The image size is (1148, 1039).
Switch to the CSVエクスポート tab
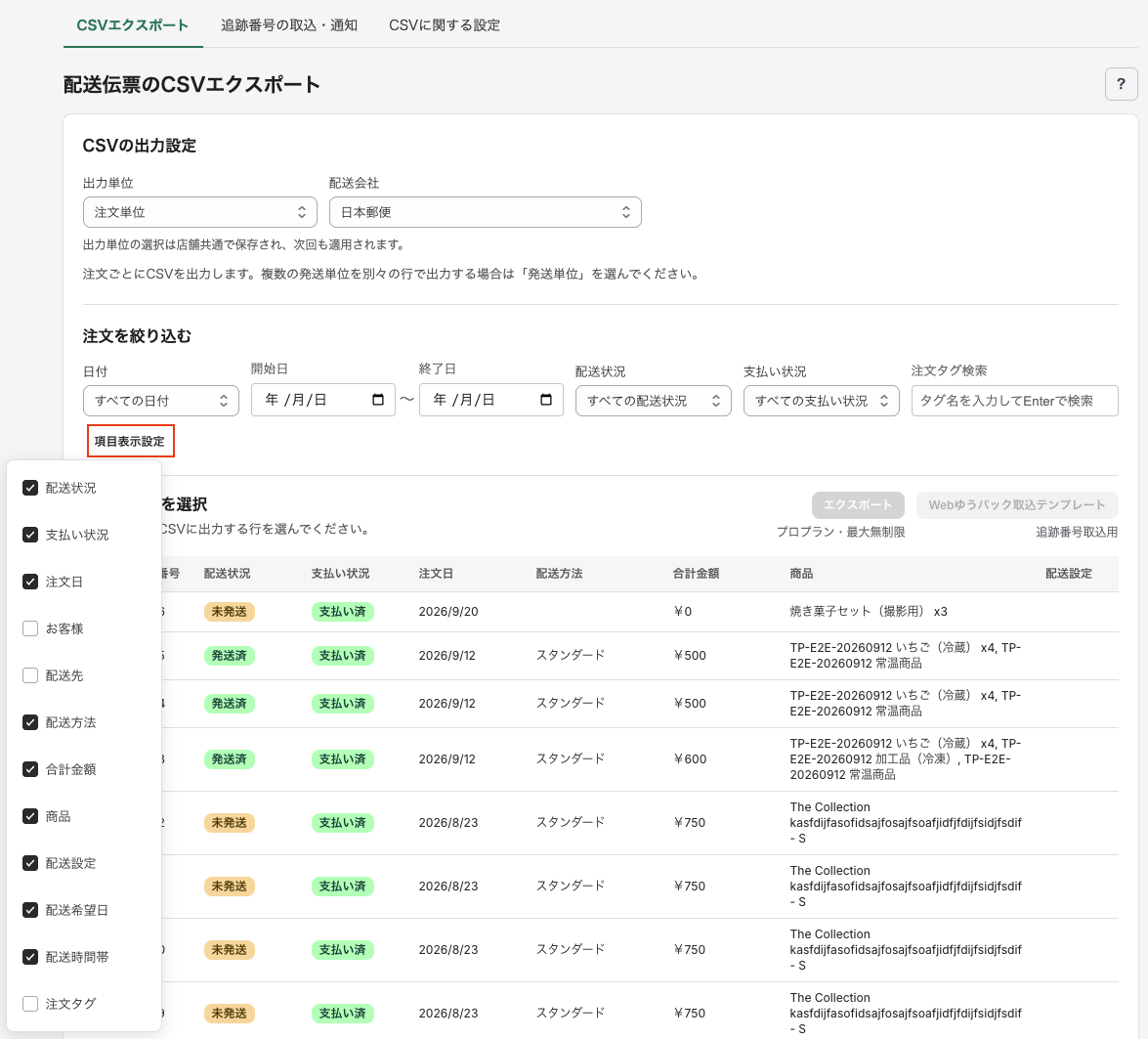(133, 24)
